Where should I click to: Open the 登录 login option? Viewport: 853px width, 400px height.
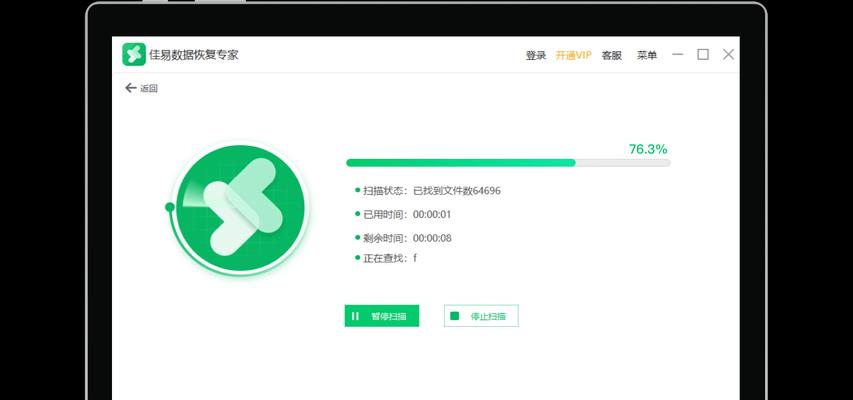pos(536,55)
